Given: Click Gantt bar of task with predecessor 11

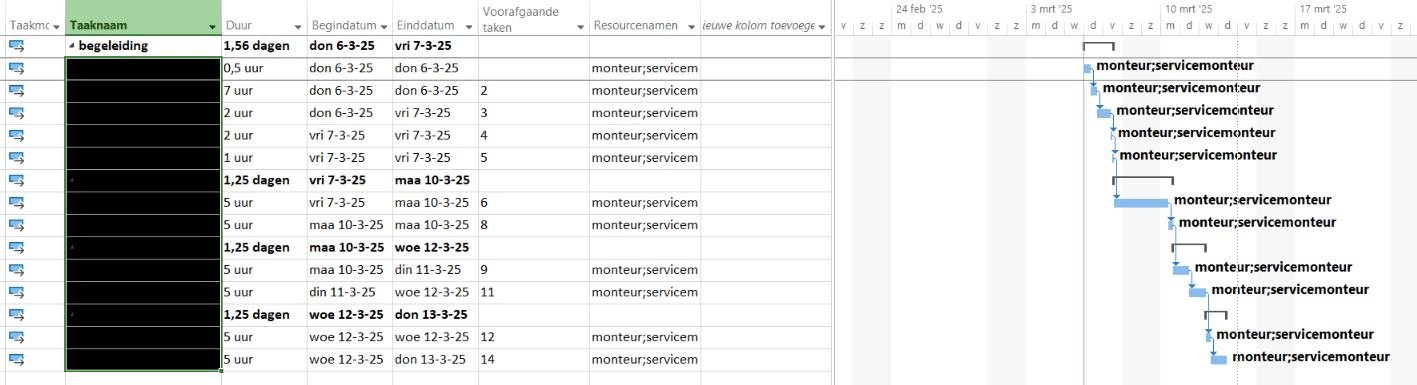Looking at the screenshot, I should (1198, 292).
